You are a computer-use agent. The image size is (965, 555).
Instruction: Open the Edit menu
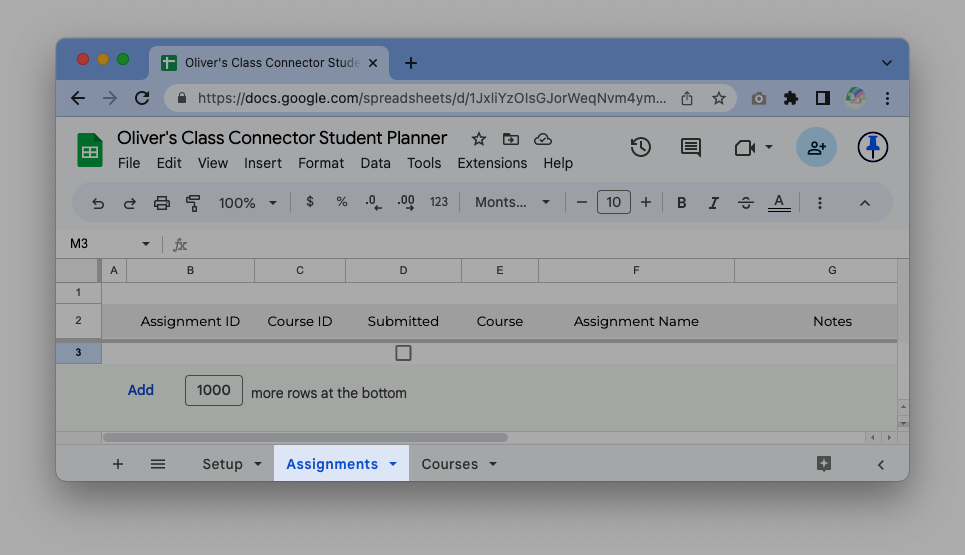coord(169,163)
